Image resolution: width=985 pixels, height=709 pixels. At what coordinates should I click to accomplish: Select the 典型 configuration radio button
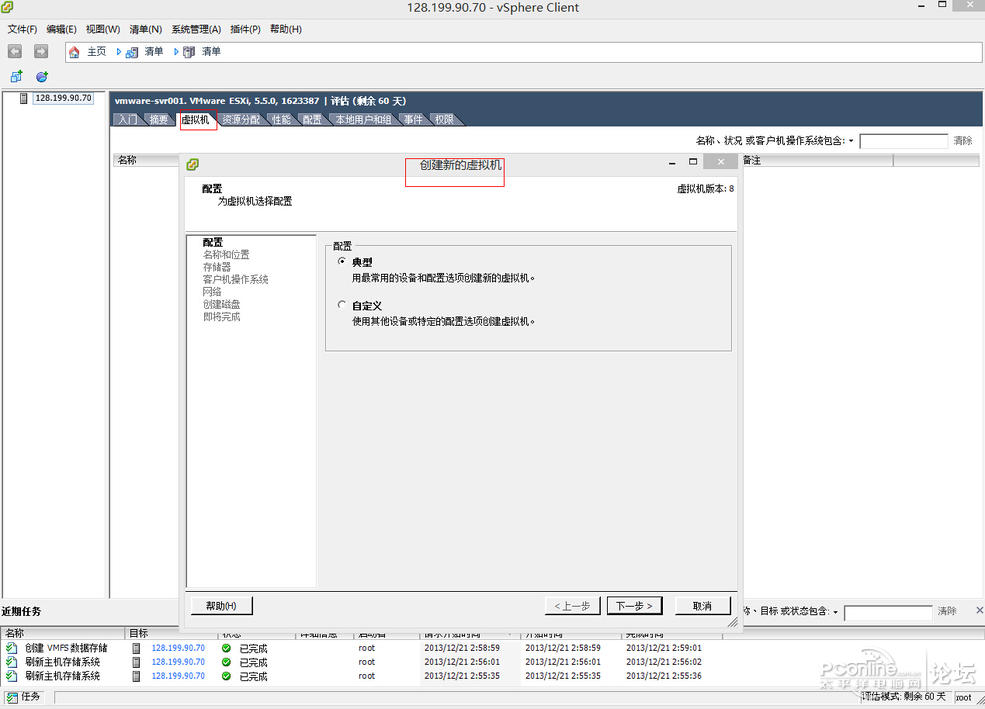[x=342, y=261]
